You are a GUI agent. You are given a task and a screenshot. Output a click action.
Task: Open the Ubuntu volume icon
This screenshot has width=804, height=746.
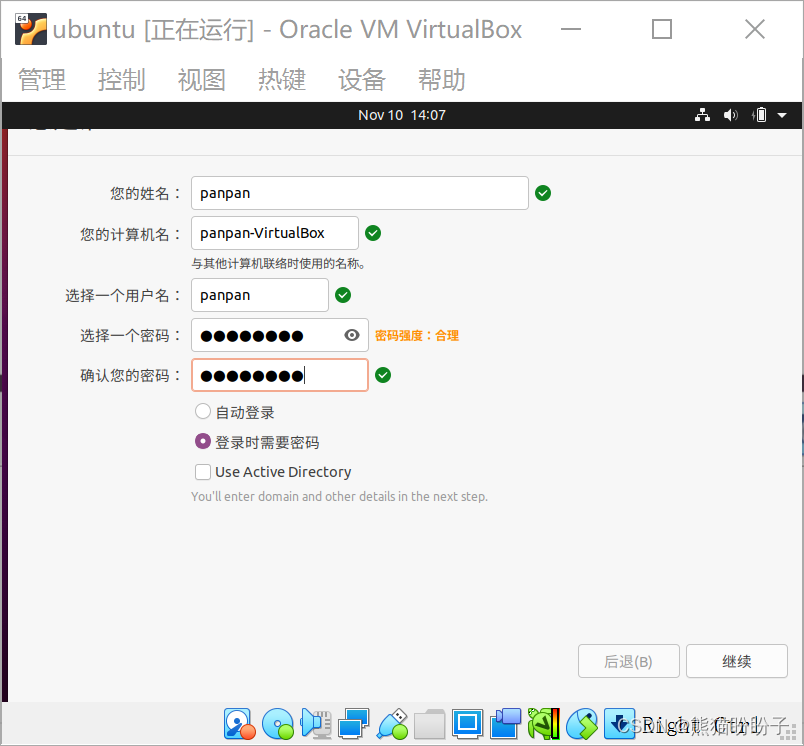click(731, 115)
